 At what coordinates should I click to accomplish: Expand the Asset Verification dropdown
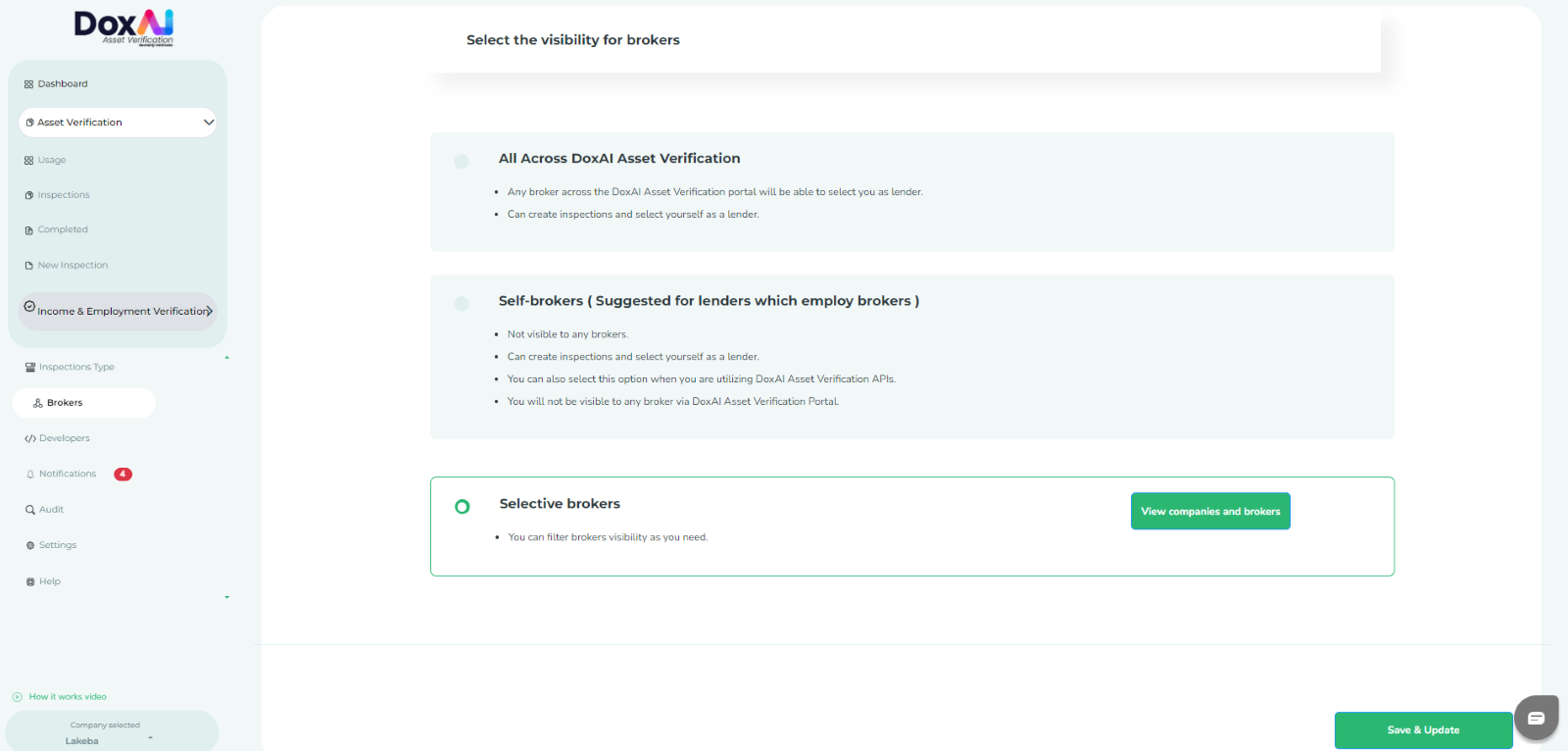coord(208,123)
